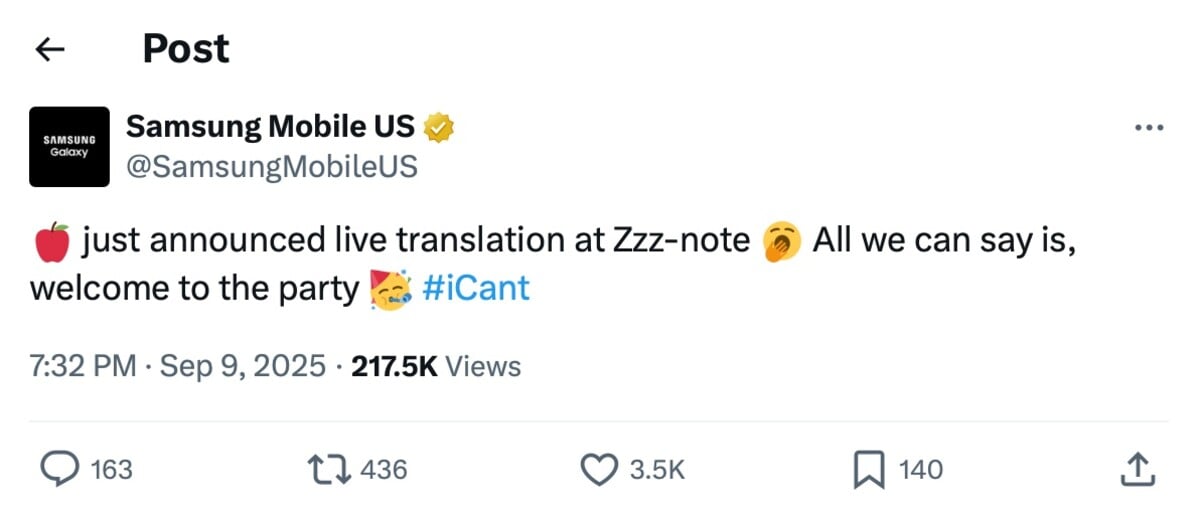Bookmark this post
The height and width of the screenshot is (515, 1200).
pos(869,469)
